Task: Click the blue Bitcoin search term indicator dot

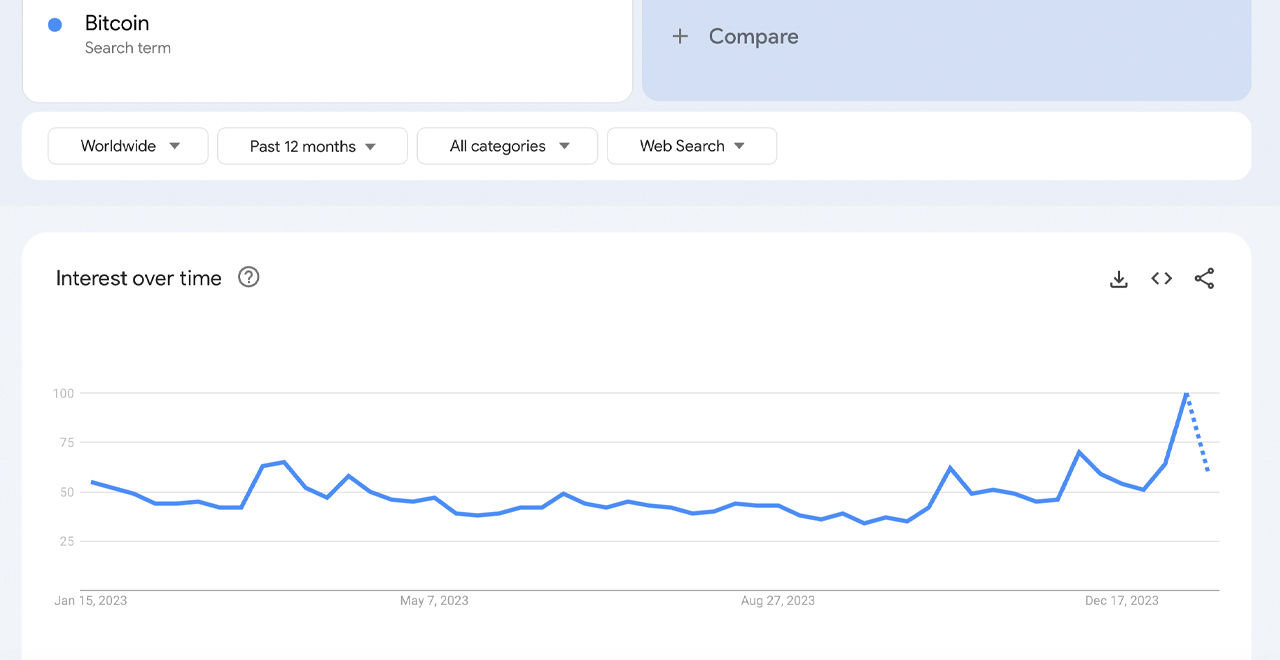Action: coord(55,23)
